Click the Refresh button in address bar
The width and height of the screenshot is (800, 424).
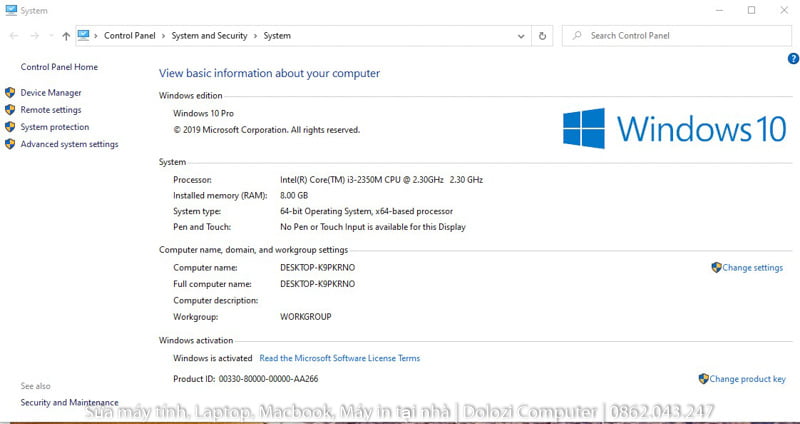tap(542, 36)
